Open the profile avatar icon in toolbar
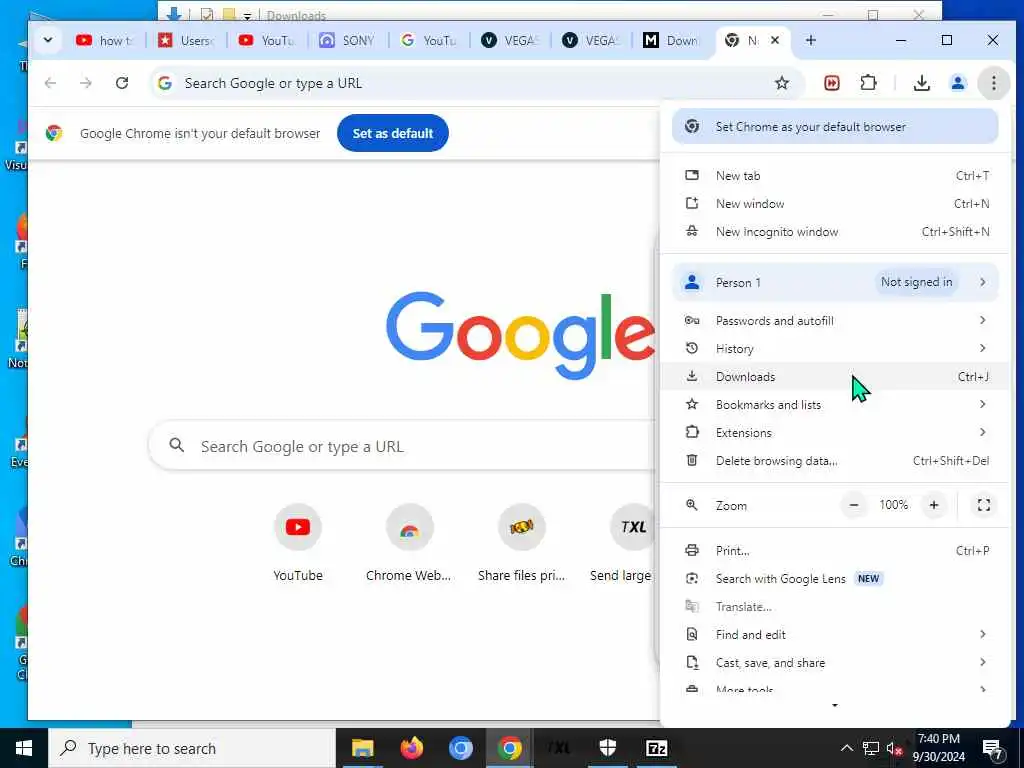This screenshot has width=1024, height=768. point(957,83)
